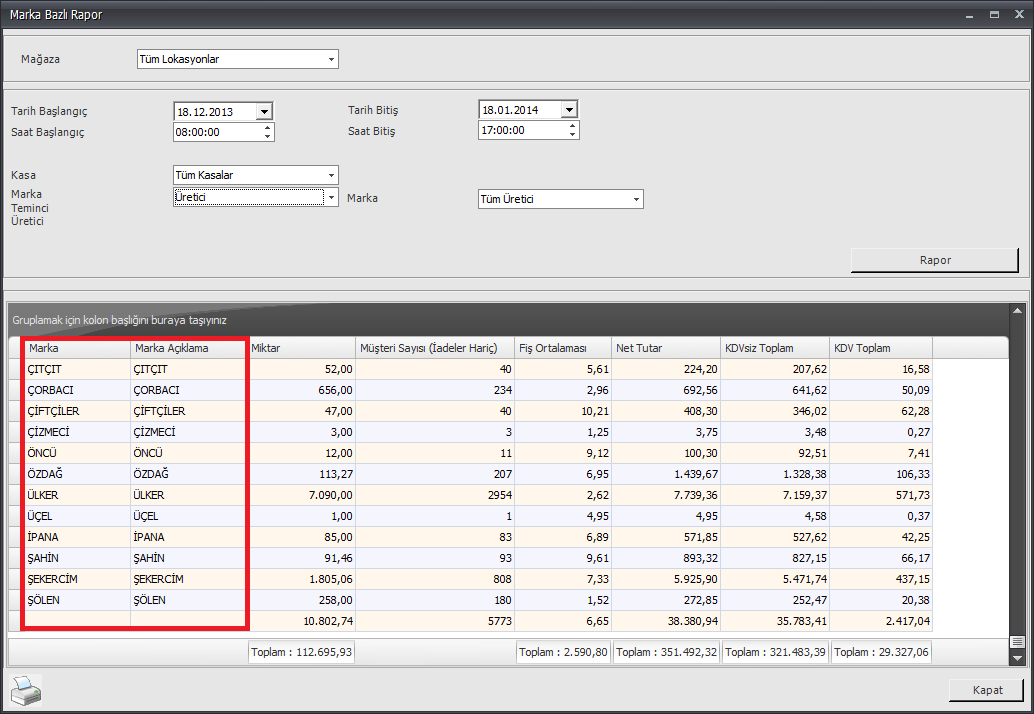The width and height of the screenshot is (1034, 714).
Task: Click KDV Toplam value 42,25 for İPANA
Action: point(881,537)
